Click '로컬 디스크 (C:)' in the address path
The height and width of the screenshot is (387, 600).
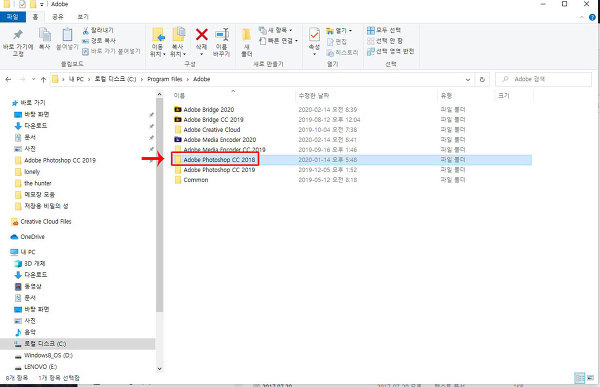[115, 79]
